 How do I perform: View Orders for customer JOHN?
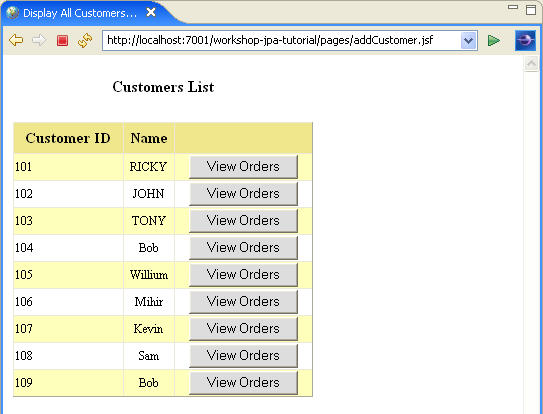pos(243,194)
